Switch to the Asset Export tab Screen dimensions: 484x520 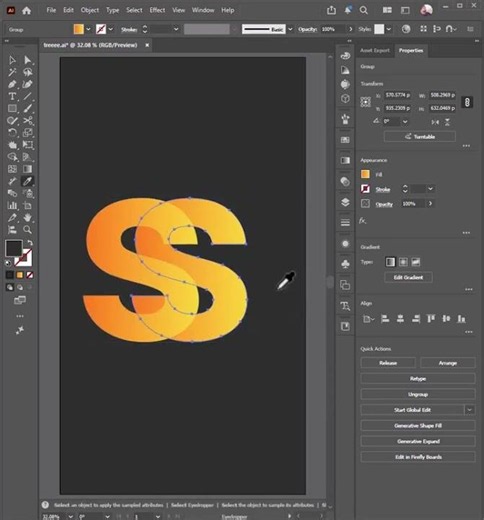(x=375, y=50)
